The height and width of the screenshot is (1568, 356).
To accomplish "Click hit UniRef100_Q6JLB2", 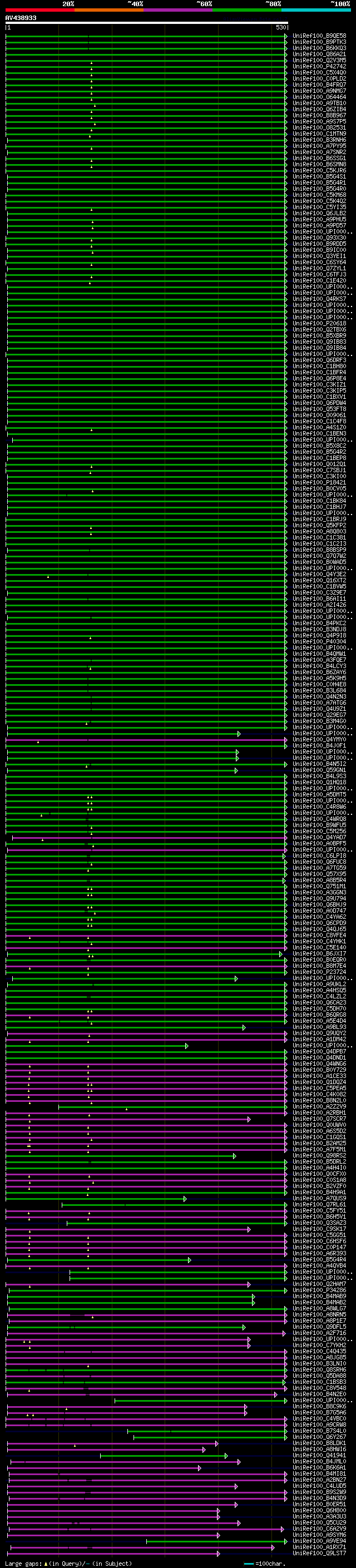I will coord(319,213).
